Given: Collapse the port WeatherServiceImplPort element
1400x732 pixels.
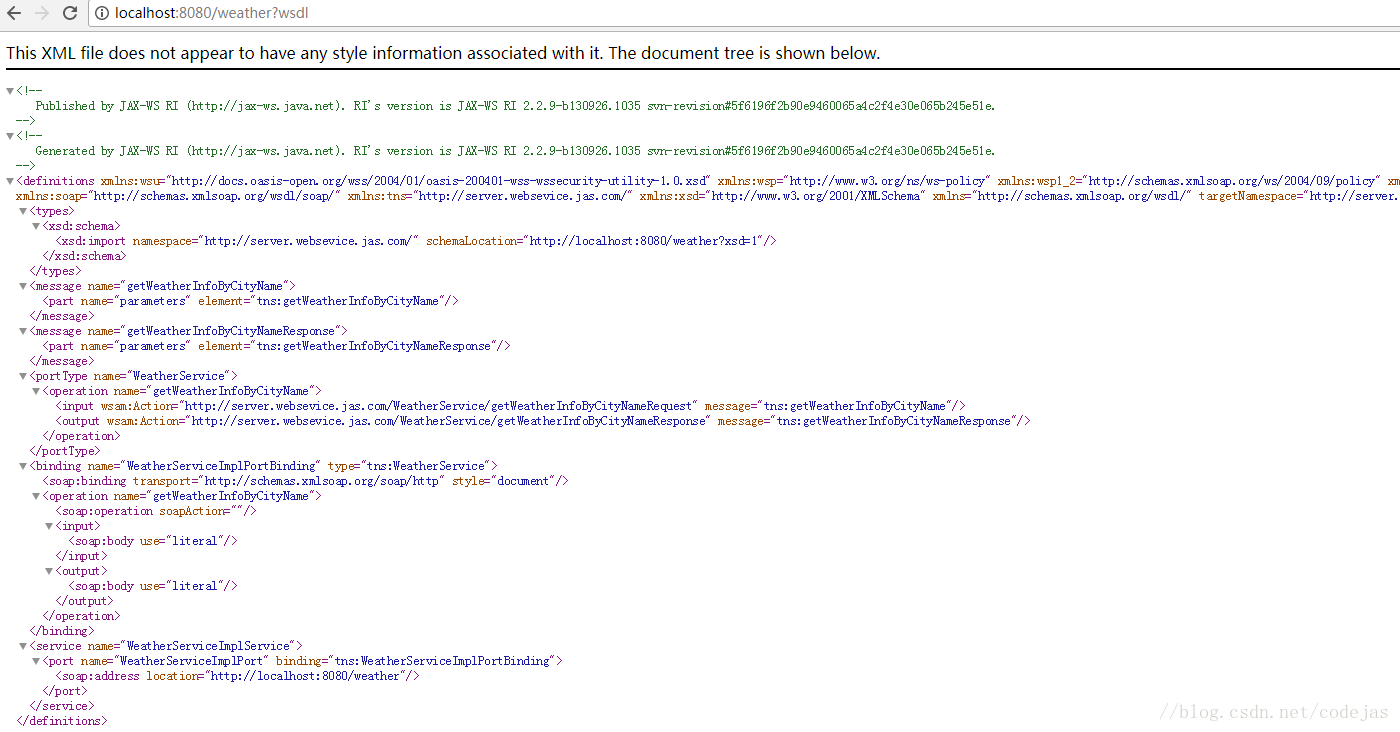Looking at the screenshot, I should pos(34,661).
